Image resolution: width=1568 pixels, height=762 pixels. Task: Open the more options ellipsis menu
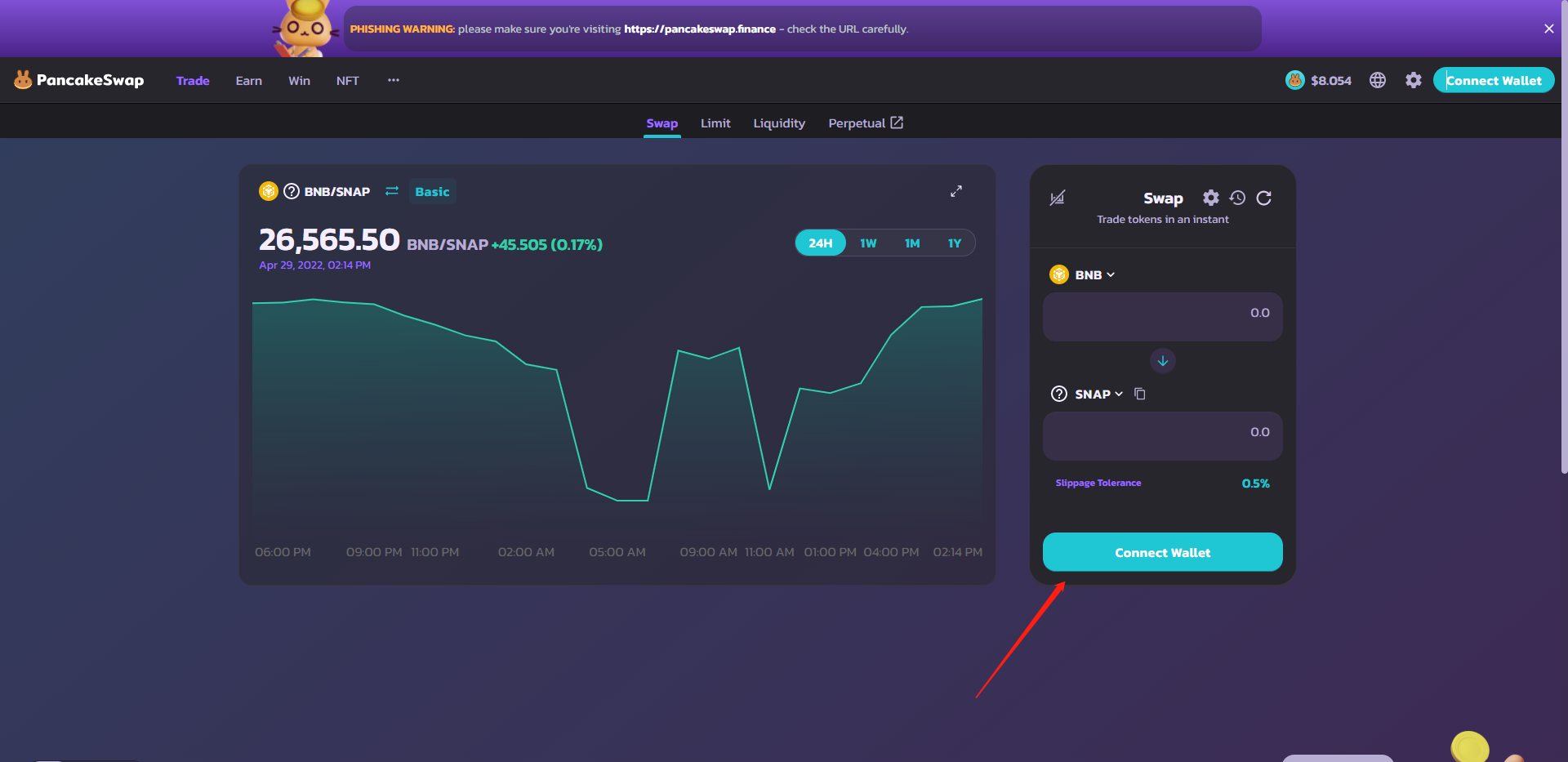click(x=394, y=80)
